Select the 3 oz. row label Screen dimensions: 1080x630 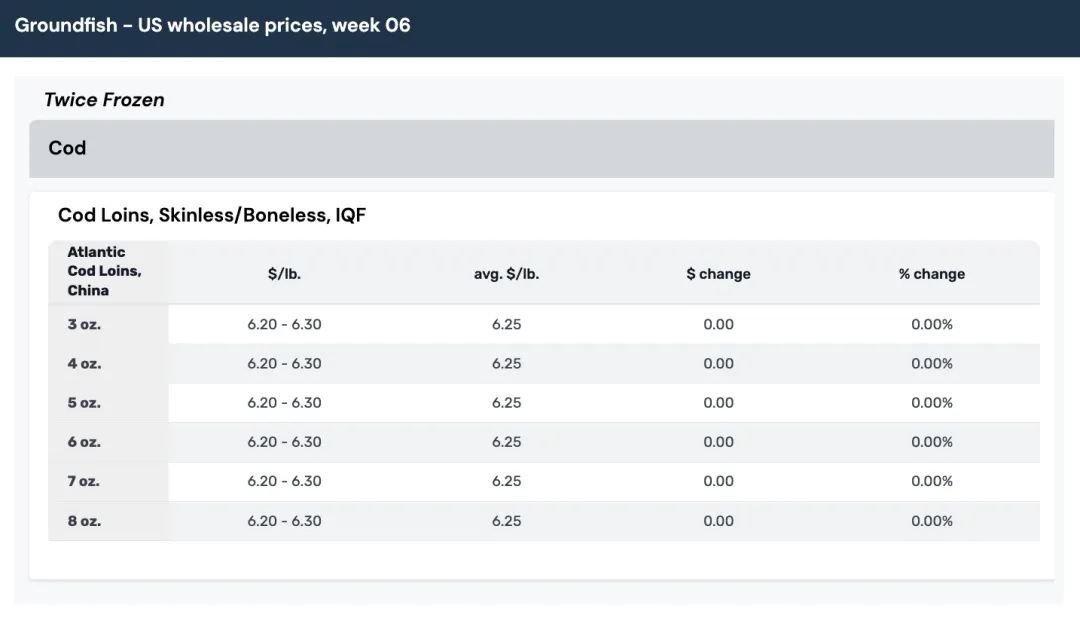(84, 325)
